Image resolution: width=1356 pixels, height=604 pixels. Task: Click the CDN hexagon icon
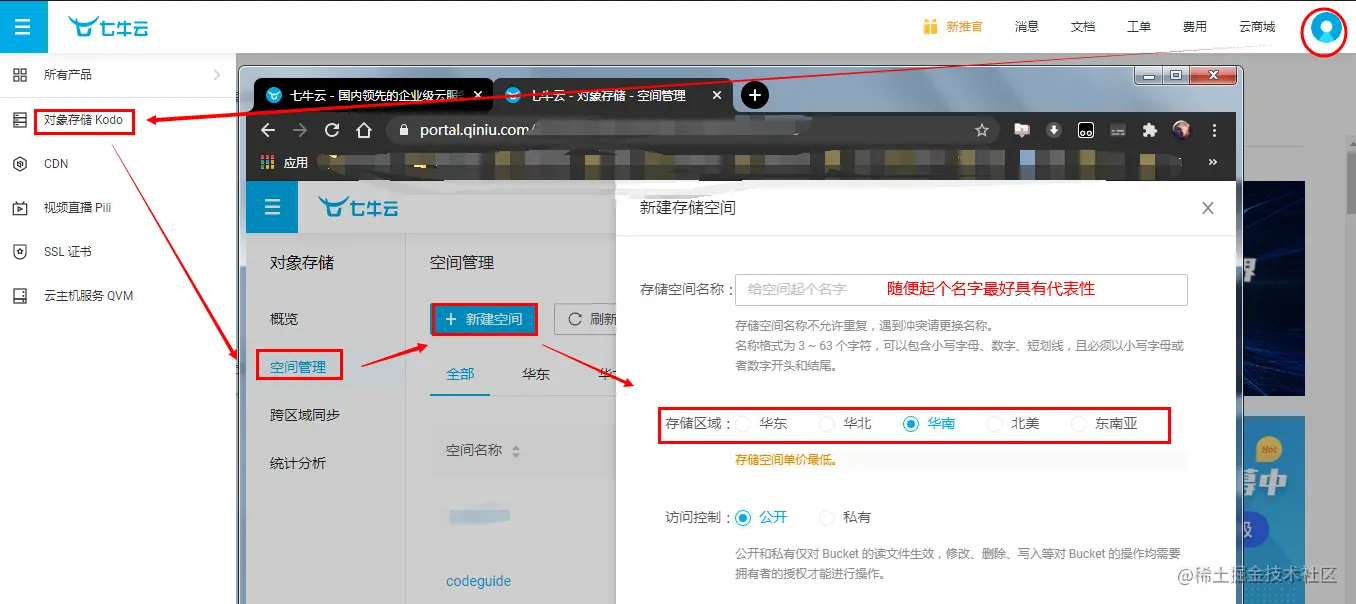tap(20, 164)
